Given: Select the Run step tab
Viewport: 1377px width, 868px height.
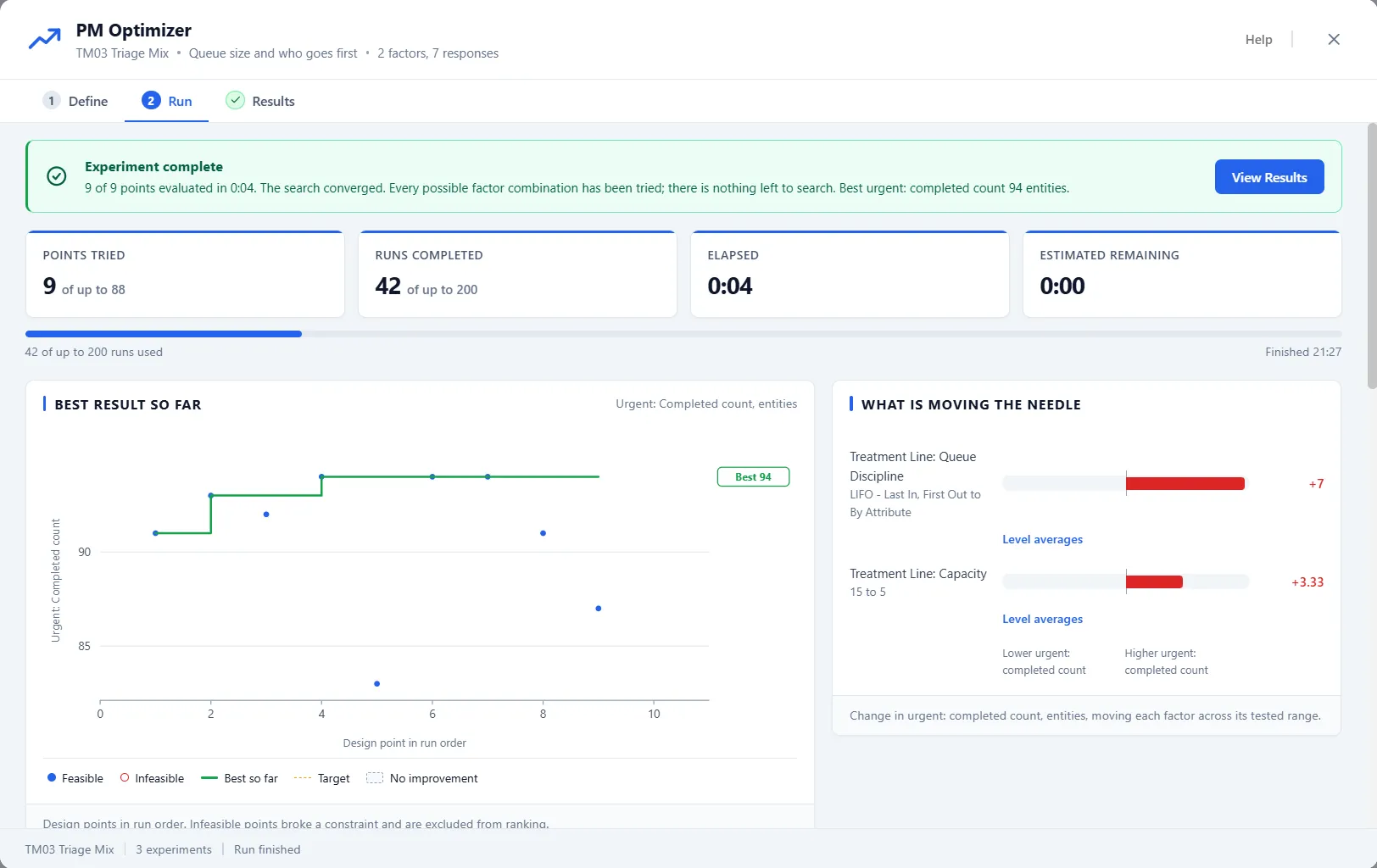Looking at the screenshot, I should [x=166, y=101].
